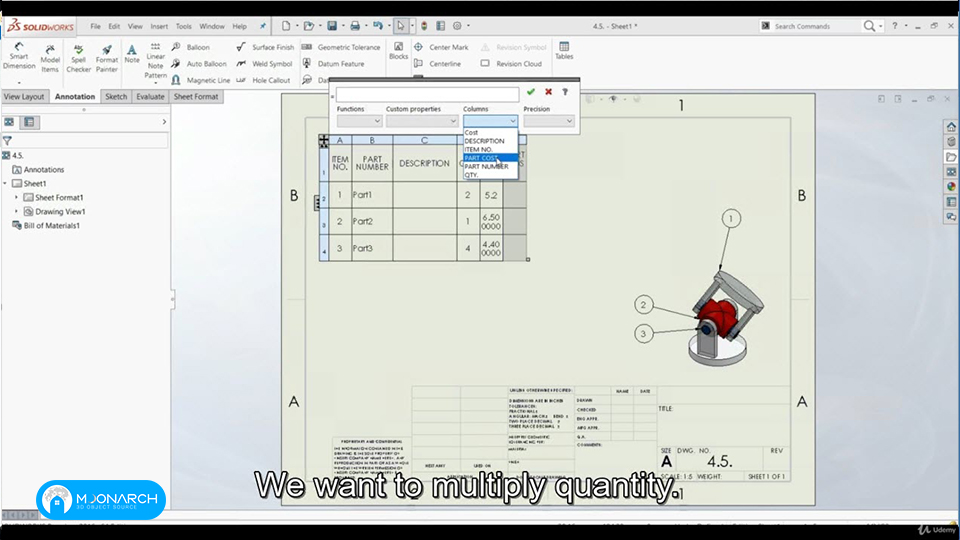
Task: Collapse the Sheet1 tree node
Action: pos(6,183)
